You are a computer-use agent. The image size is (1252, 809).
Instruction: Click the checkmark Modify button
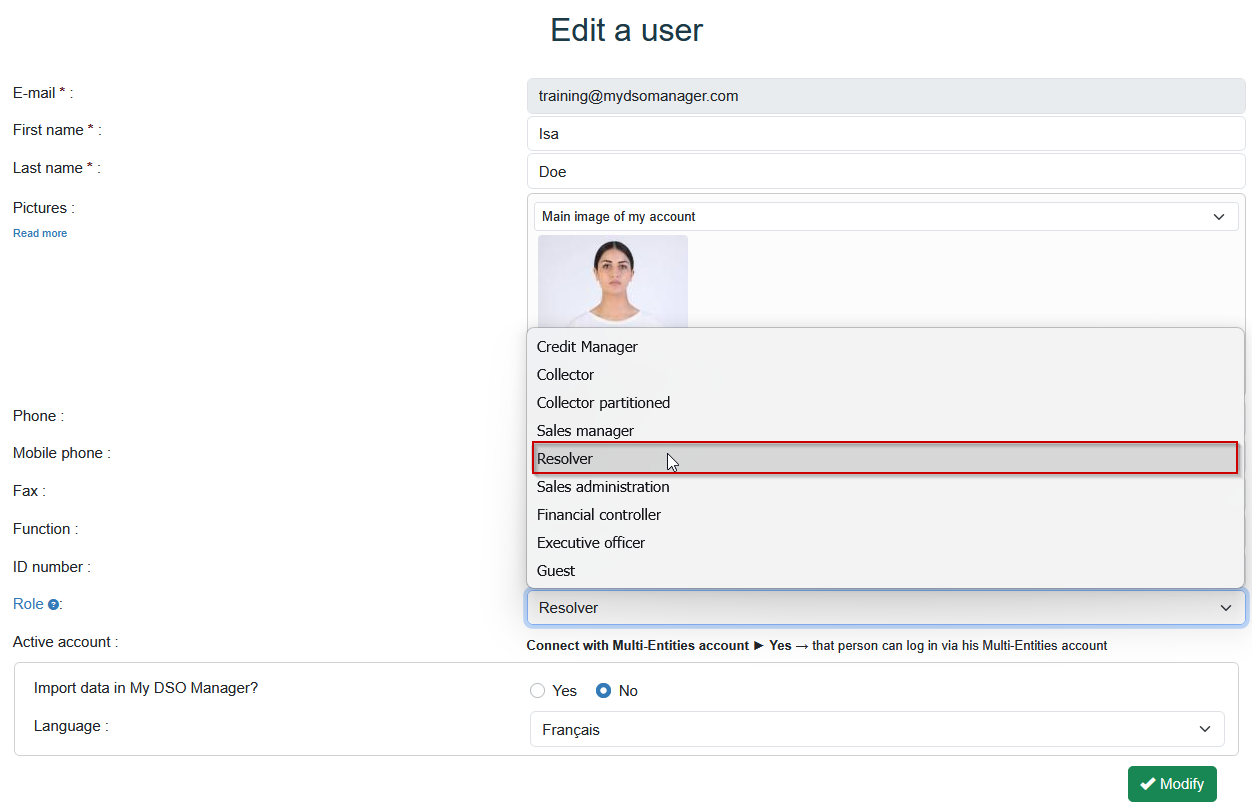[x=1172, y=784]
